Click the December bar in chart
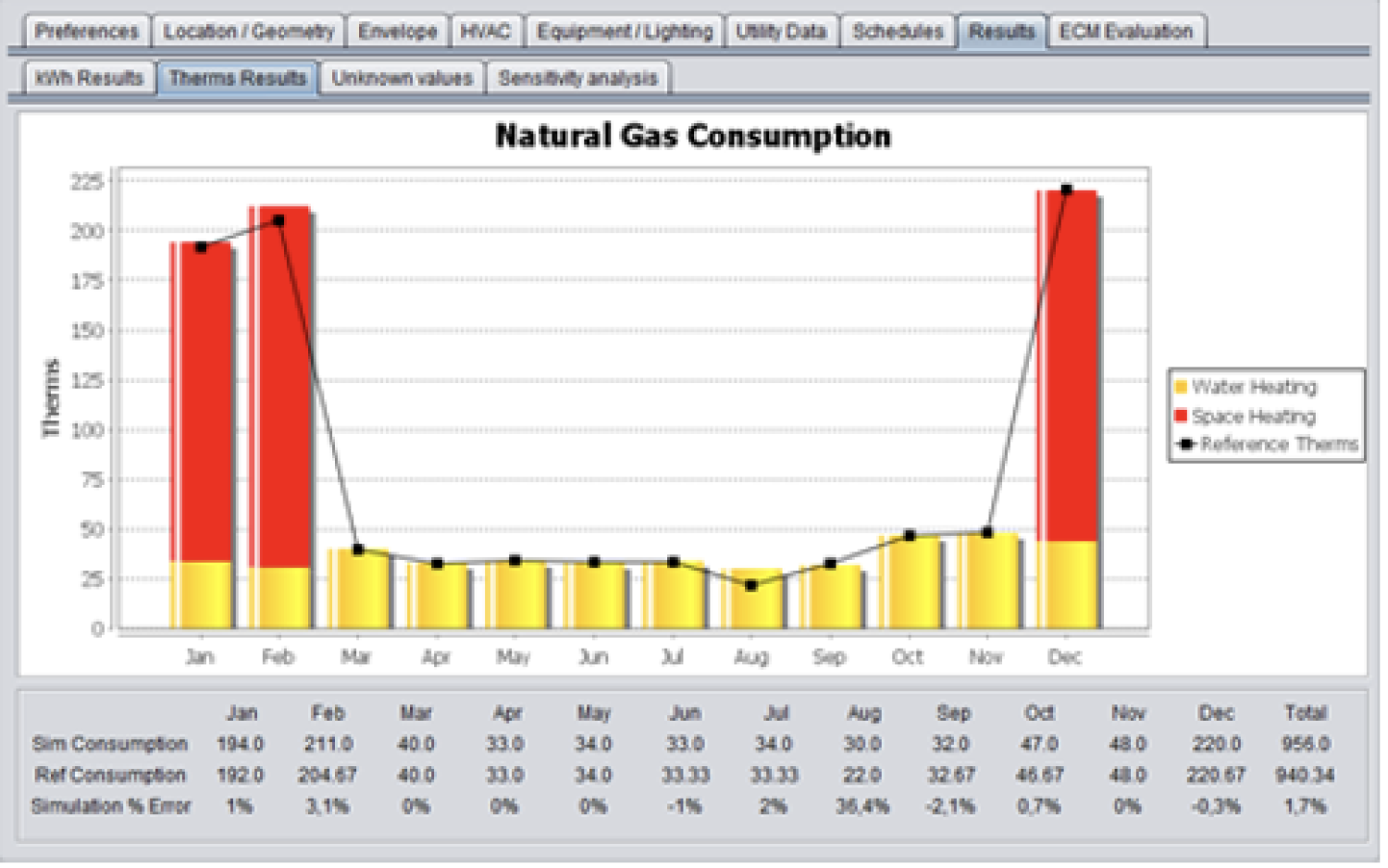 pyautogui.click(x=1067, y=370)
